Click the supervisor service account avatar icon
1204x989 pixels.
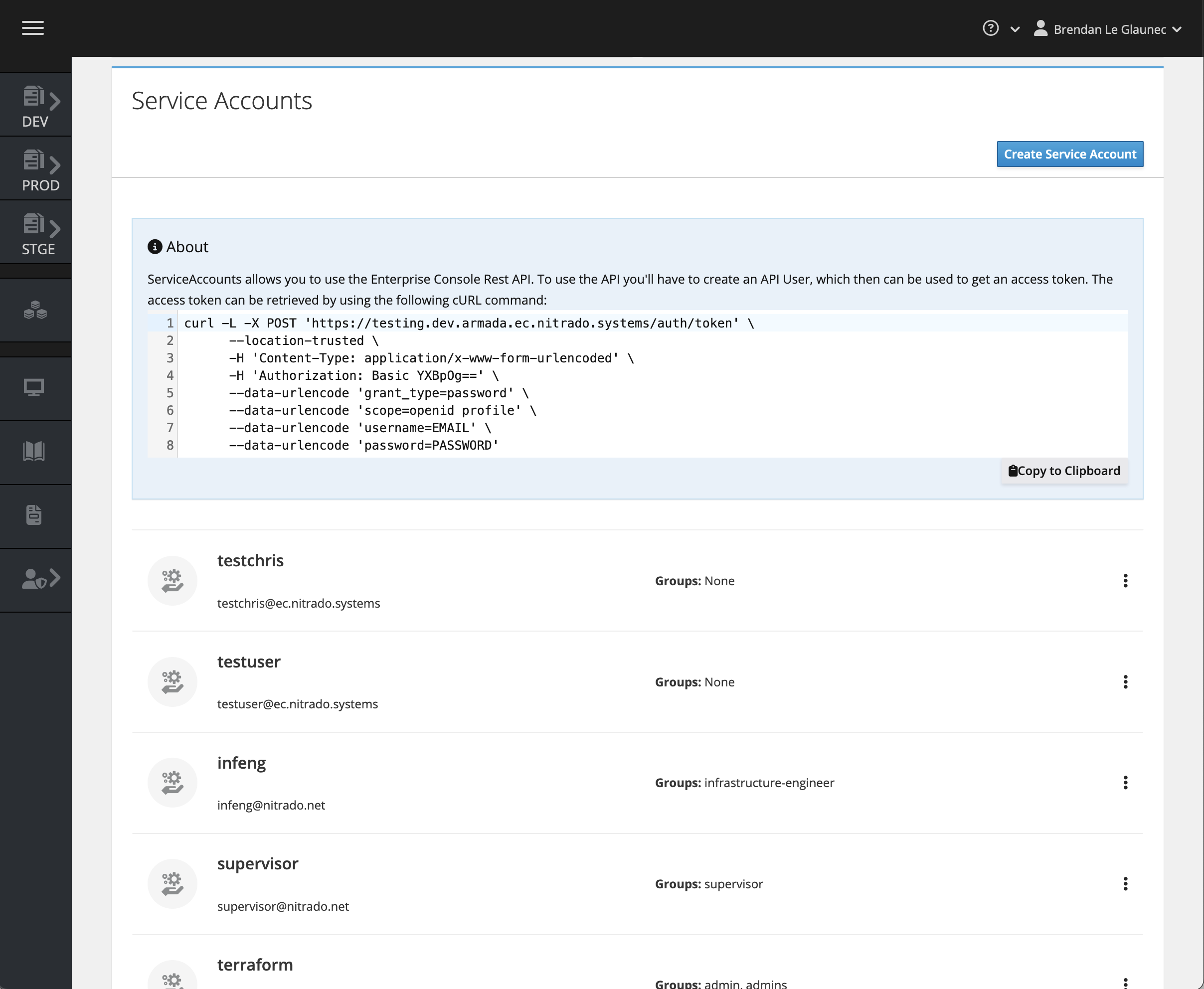pos(172,884)
